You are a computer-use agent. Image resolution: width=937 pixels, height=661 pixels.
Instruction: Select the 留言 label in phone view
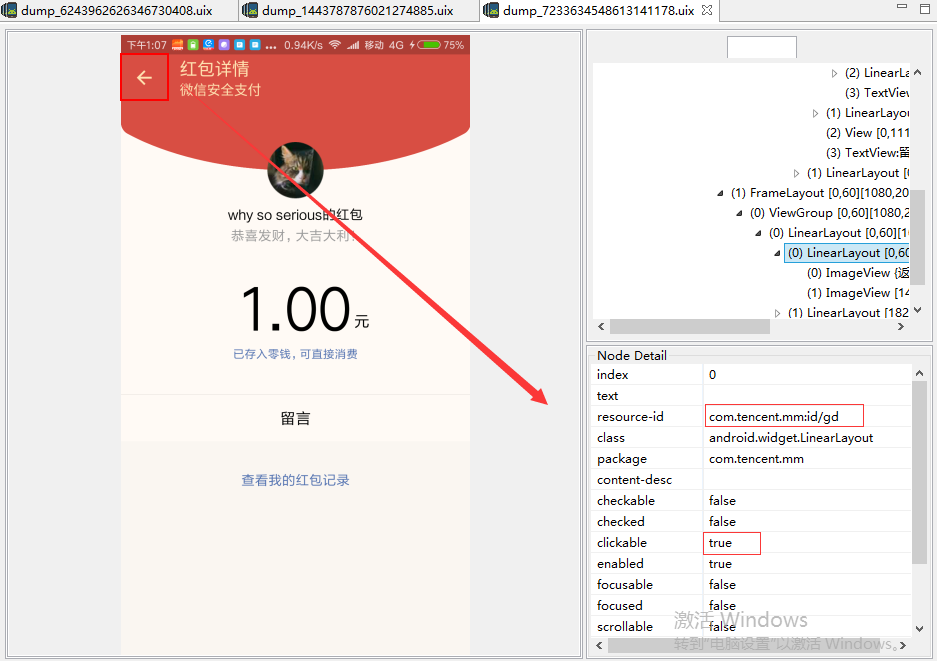(295, 418)
